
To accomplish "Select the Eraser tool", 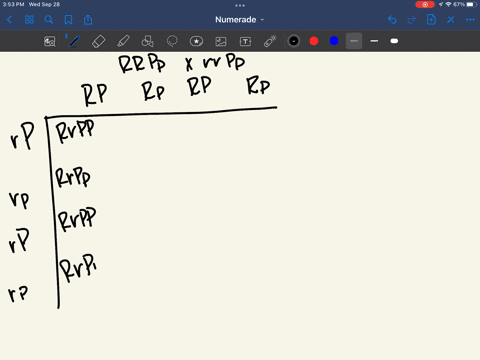I will coord(98,41).
